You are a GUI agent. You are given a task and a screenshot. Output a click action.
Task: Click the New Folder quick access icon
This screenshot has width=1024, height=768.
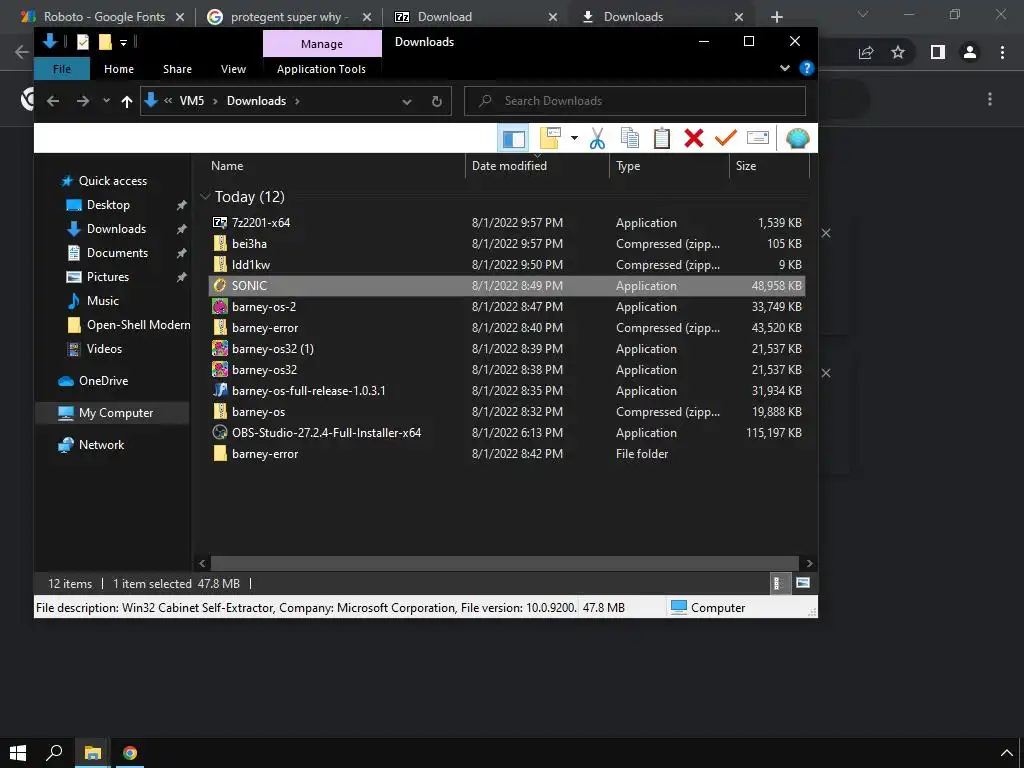(x=104, y=42)
